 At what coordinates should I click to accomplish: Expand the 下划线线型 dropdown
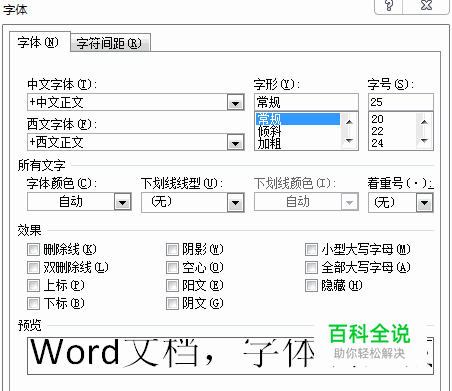pyautogui.click(x=235, y=202)
